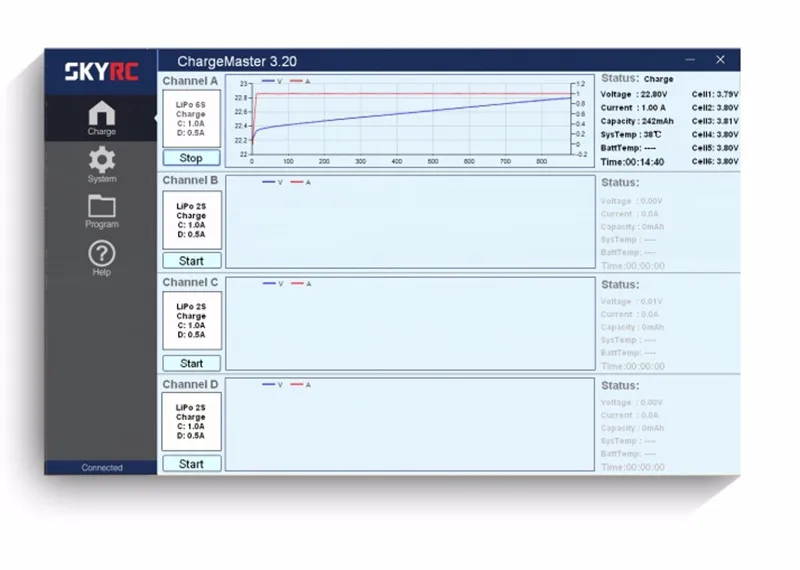Toggle red A legend in Channel B graph

point(301,182)
